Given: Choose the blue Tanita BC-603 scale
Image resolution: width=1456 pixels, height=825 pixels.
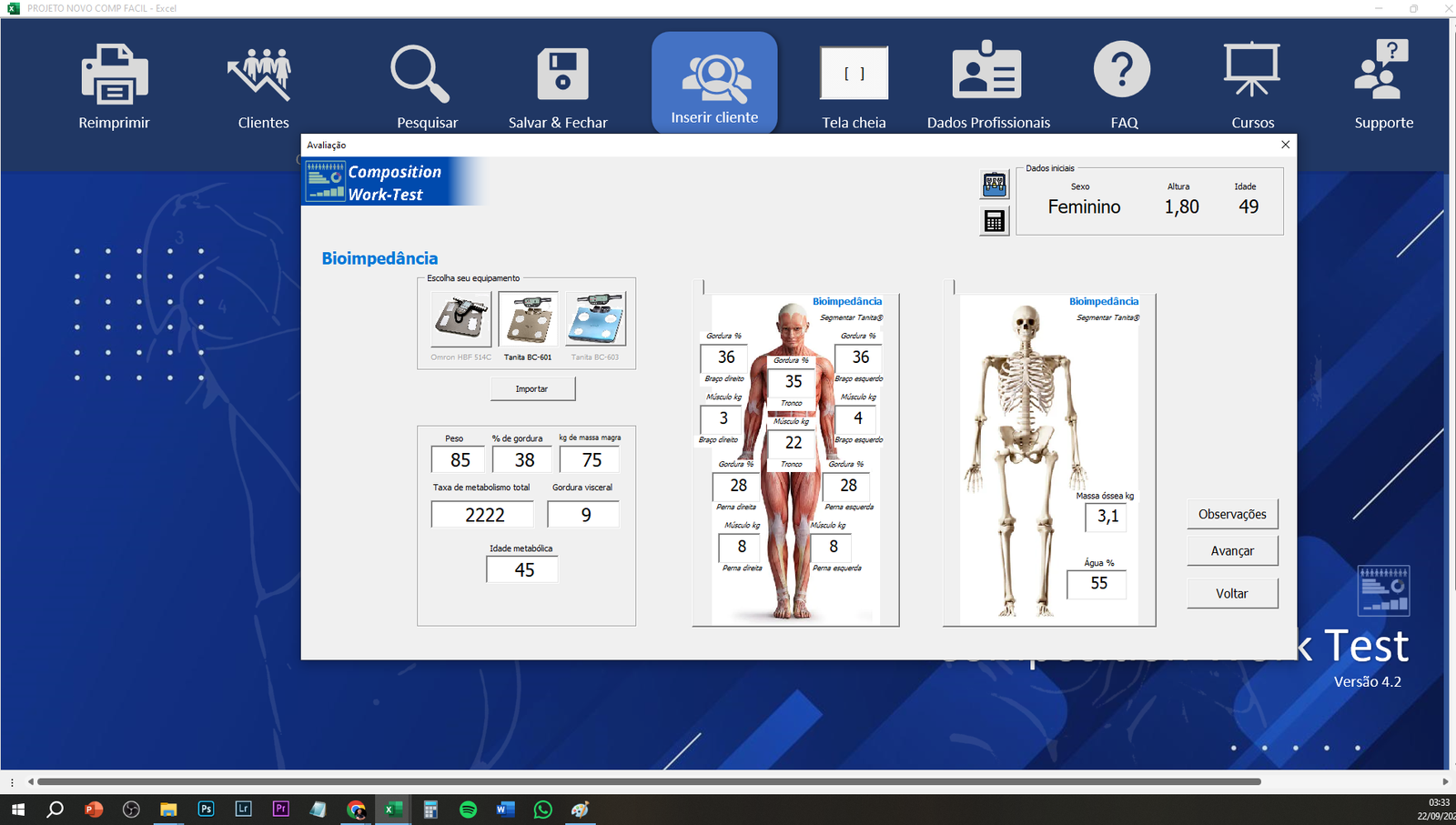Looking at the screenshot, I should (x=595, y=319).
